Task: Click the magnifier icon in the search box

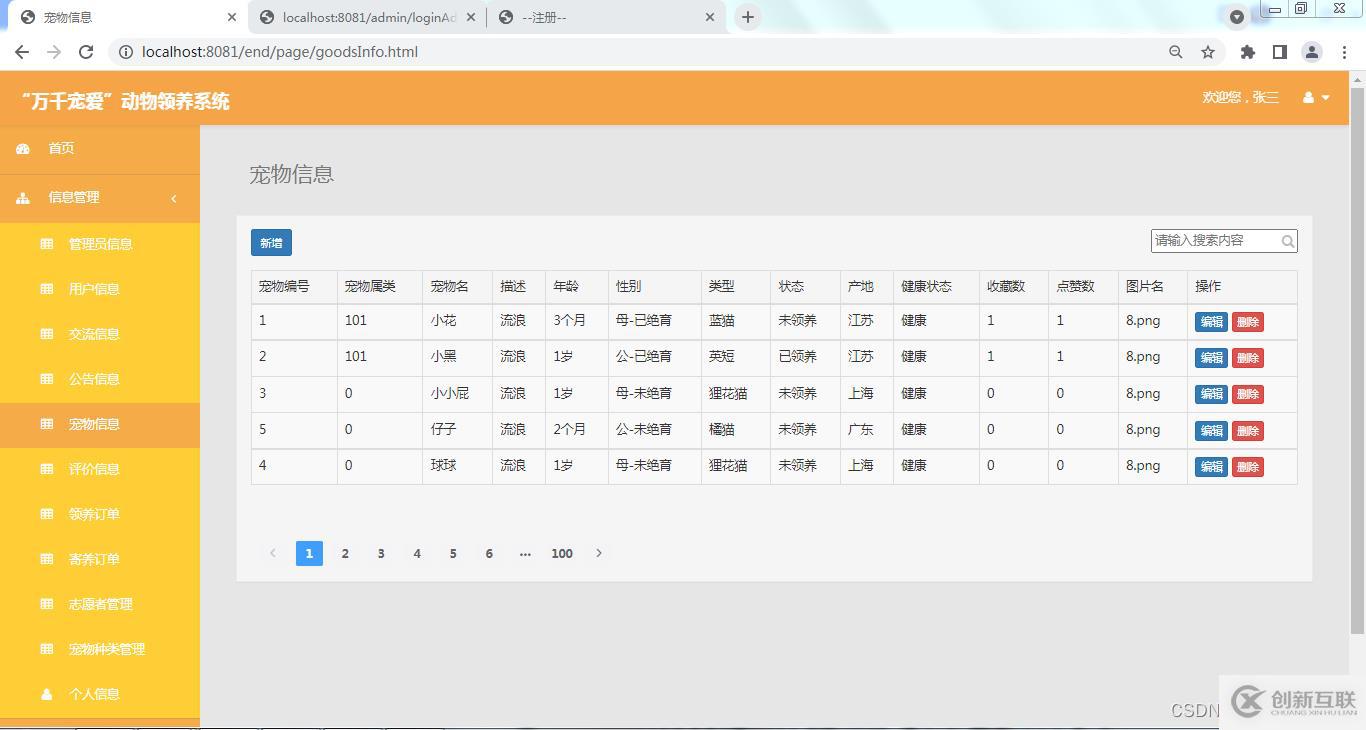Action: coord(1288,241)
